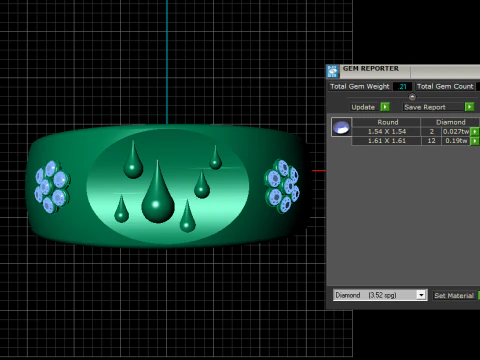The height and width of the screenshot is (360, 480).
Task: Click the Set Material button
Action: click(454, 295)
